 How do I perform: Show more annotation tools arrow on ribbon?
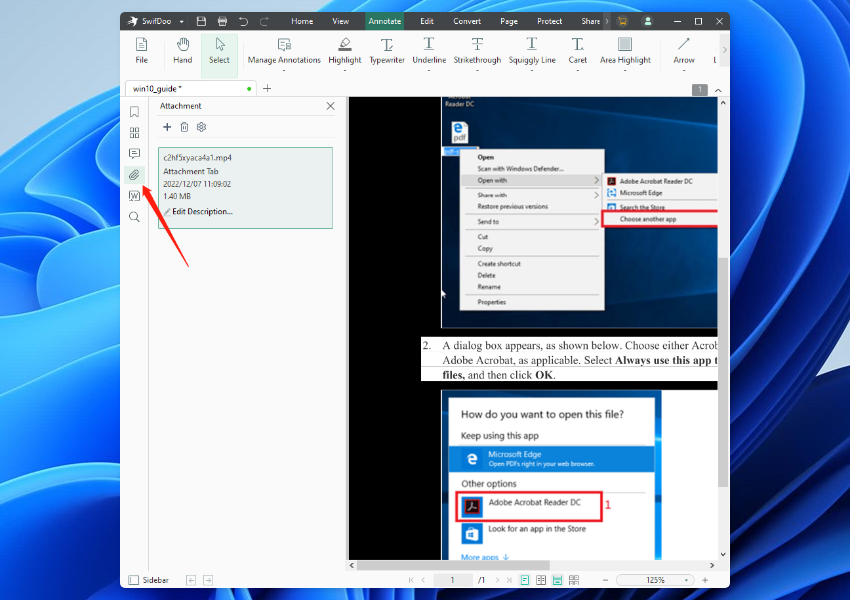725,50
